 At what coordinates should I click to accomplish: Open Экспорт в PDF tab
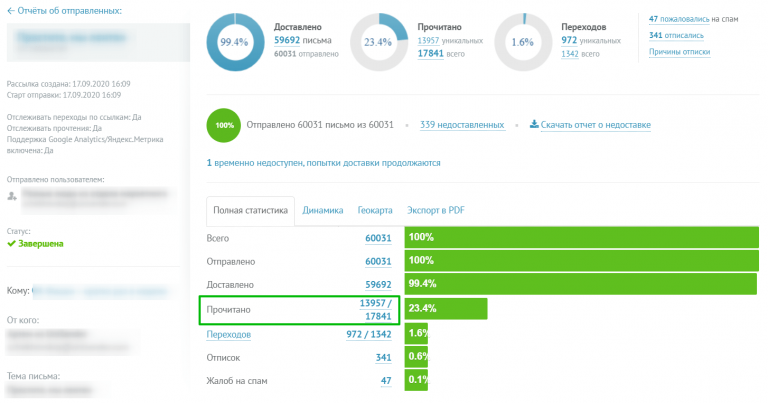pos(435,211)
